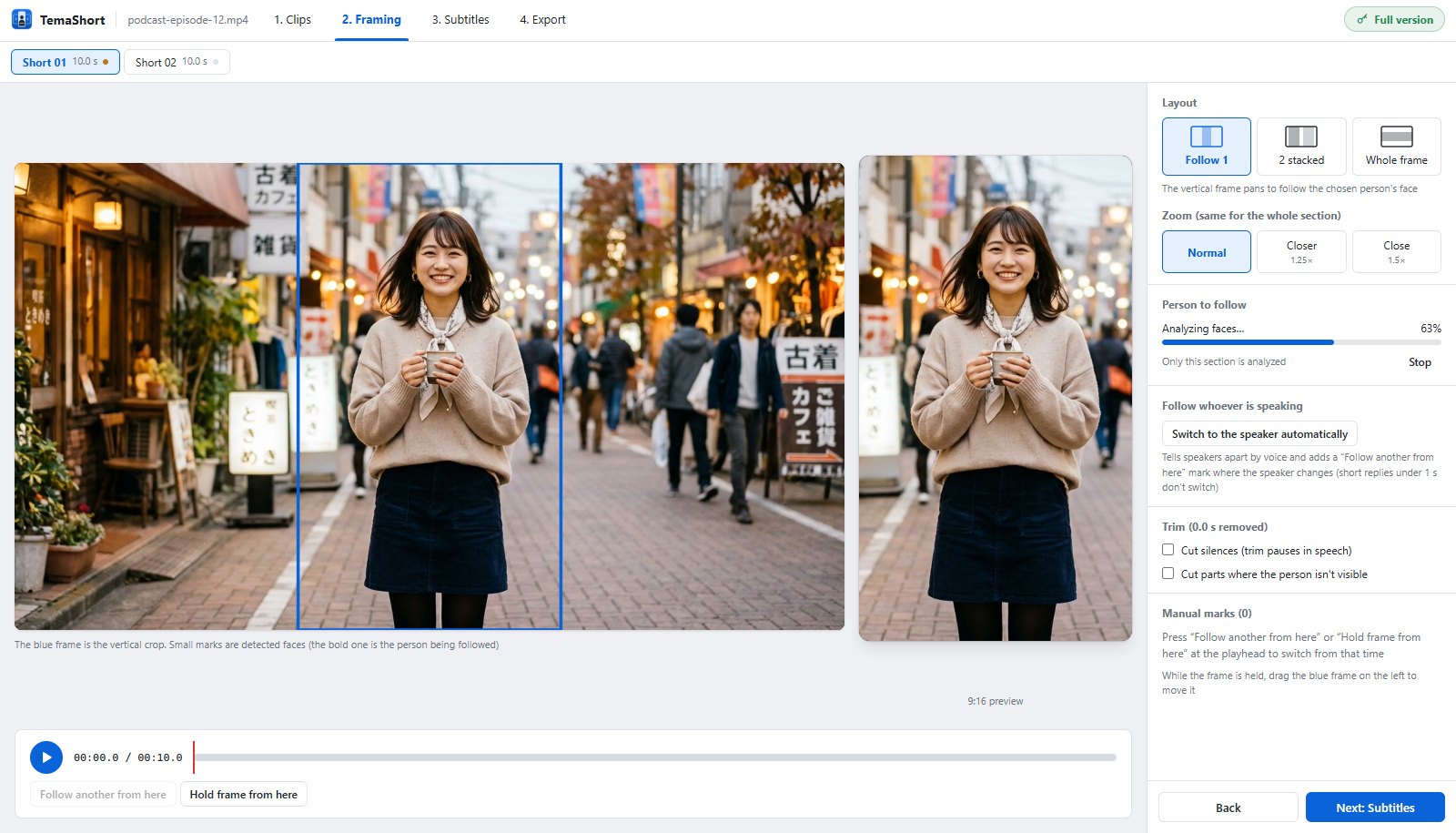Choose Closer 1.25× zoom level
This screenshot has width=1456, height=833.
click(x=1301, y=252)
